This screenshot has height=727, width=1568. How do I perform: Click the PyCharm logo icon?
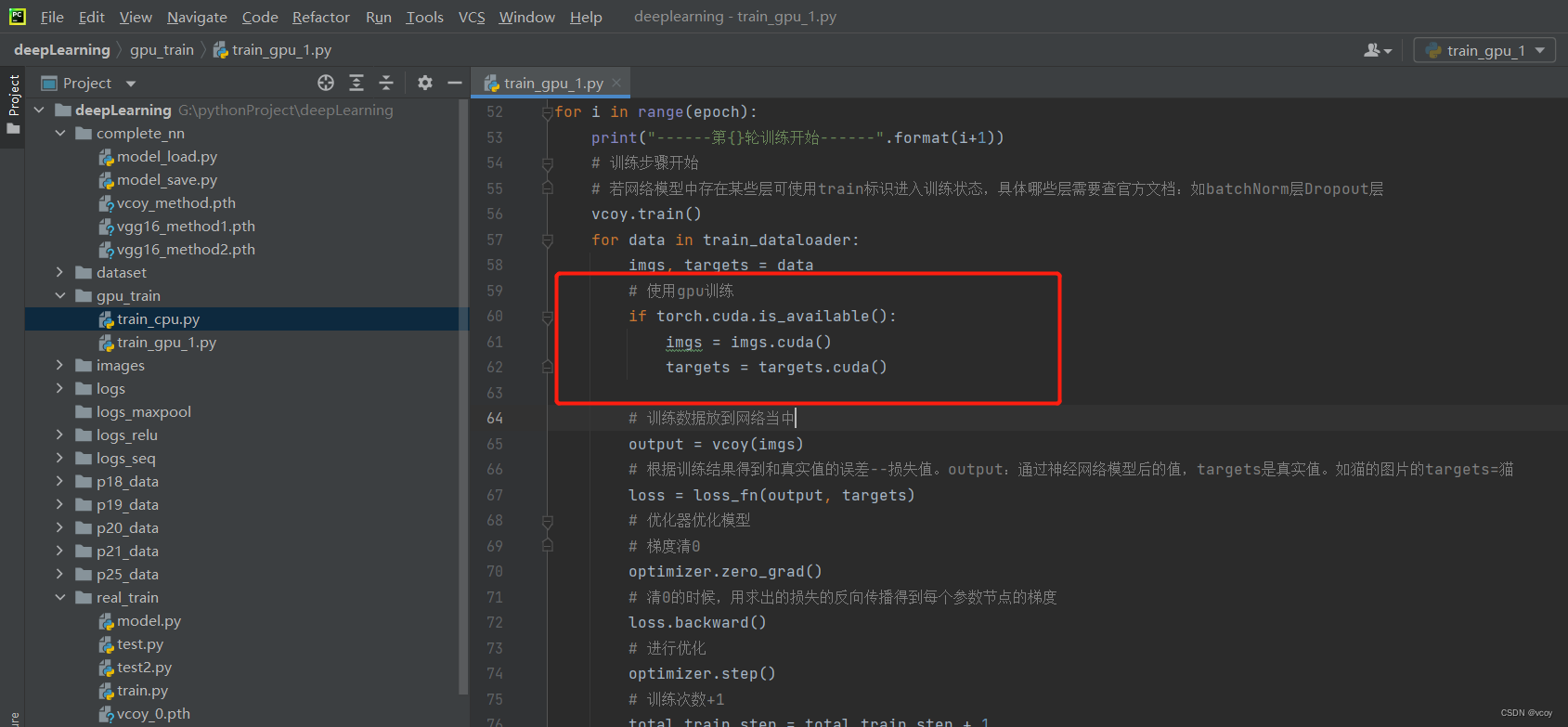[x=18, y=16]
